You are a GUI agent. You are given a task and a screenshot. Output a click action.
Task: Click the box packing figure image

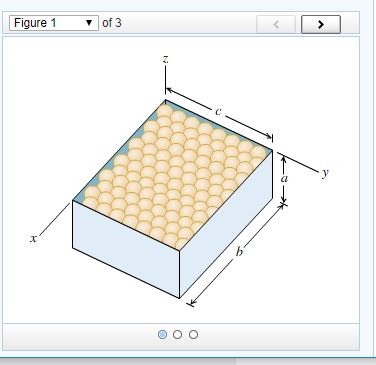[x=180, y=182]
